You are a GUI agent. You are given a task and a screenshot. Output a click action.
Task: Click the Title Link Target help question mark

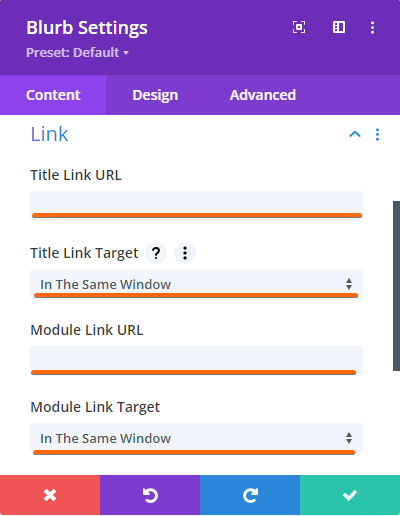[156, 253]
